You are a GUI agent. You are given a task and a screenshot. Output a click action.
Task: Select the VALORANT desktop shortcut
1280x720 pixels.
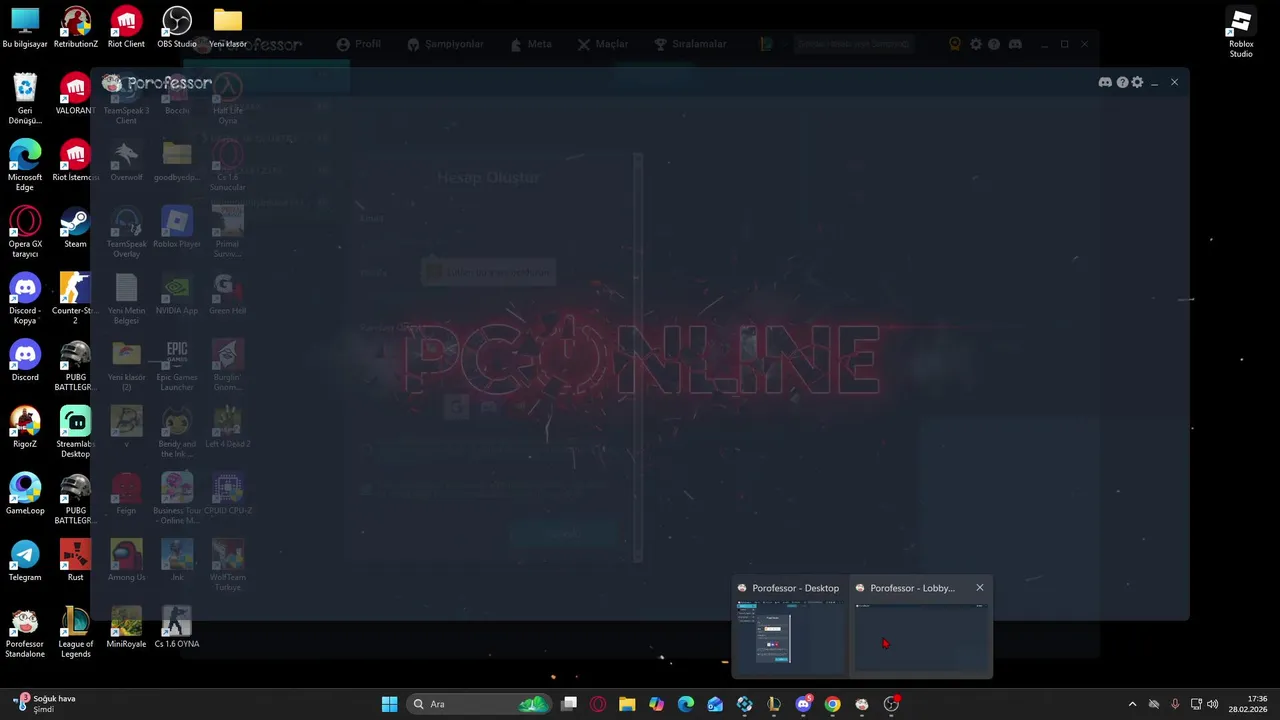pos(76,94)
